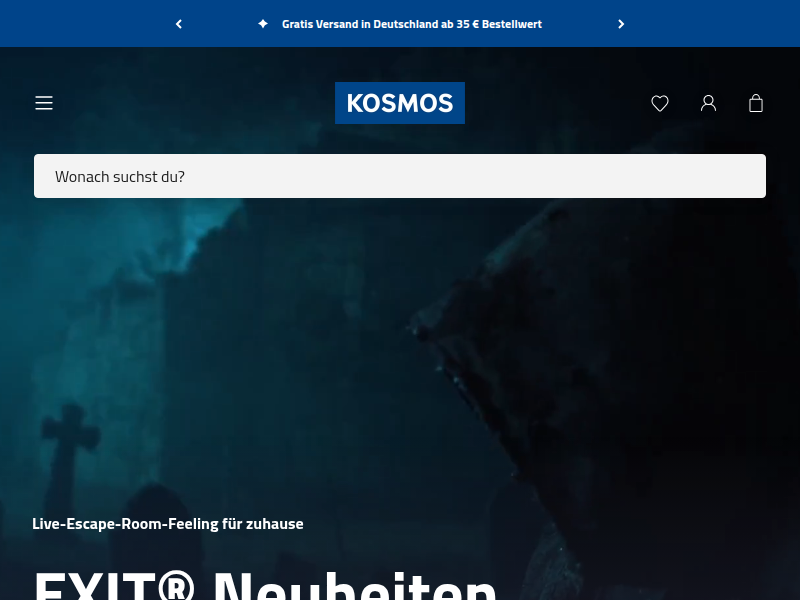800x600 pixels.
Task: Click 'Live-Escape-Room-Feeling für zuhause' text
Action: click(x=168, y=524)
